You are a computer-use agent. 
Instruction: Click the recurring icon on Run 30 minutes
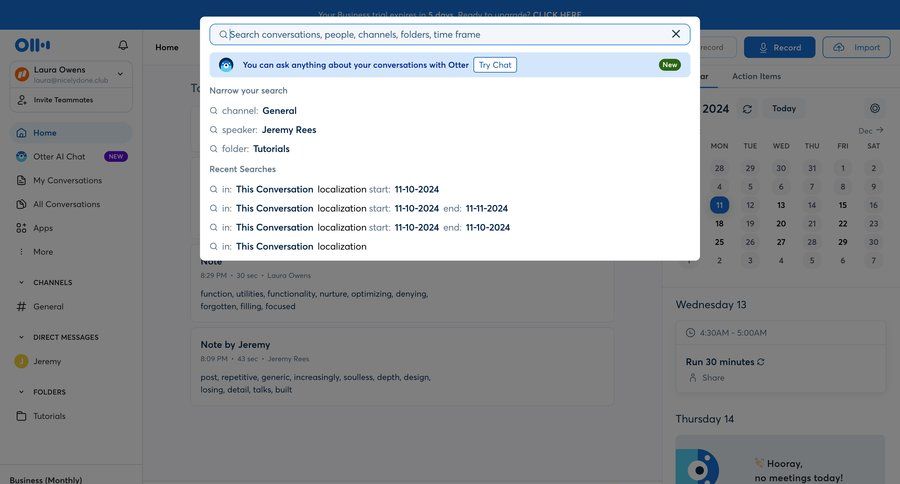pyautogui.click(x=761, y=362)
